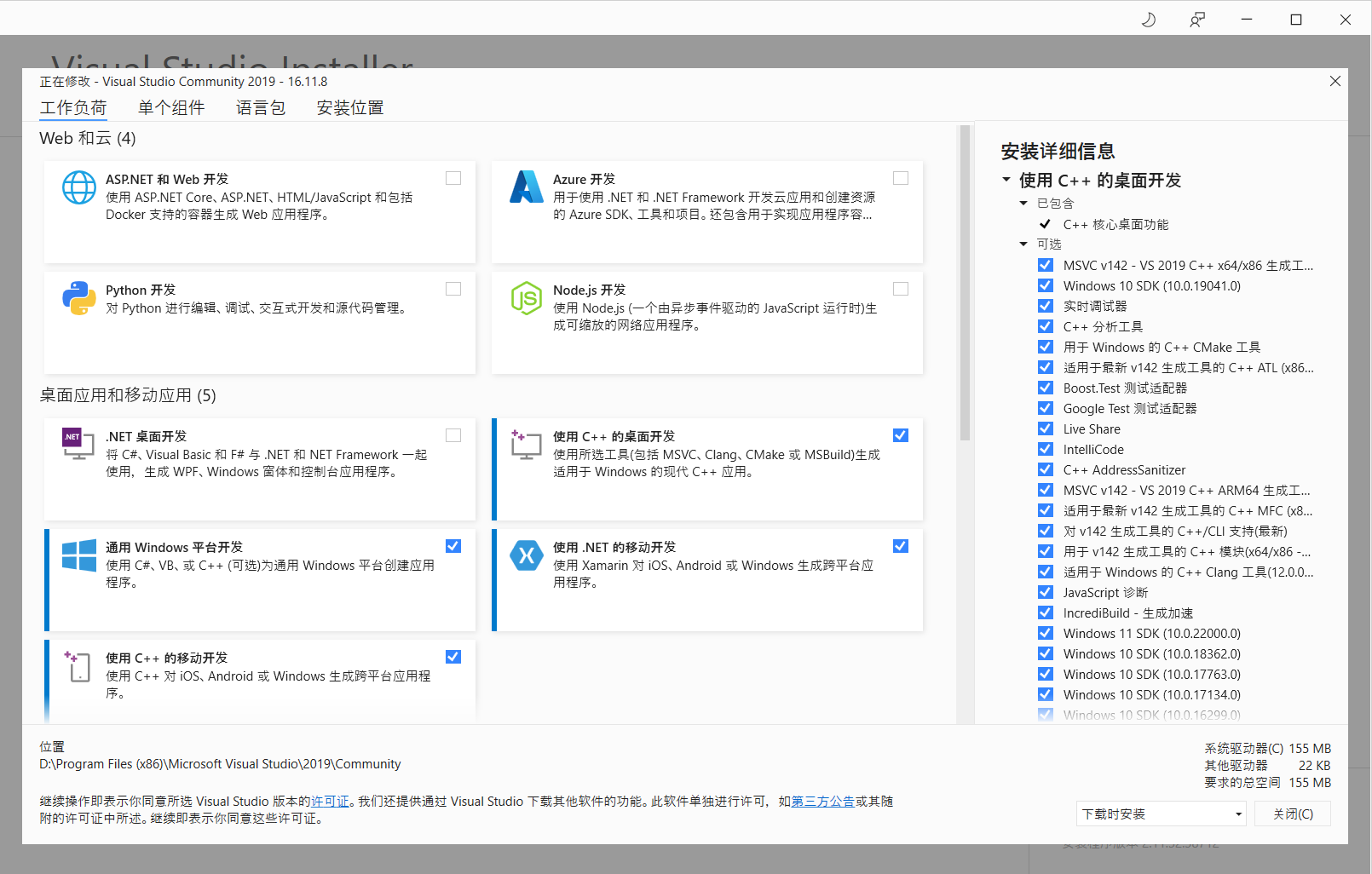Screen dimensions: 1372x874
Task: Click the ASP.NET globe workload icon
Action: 79,187
